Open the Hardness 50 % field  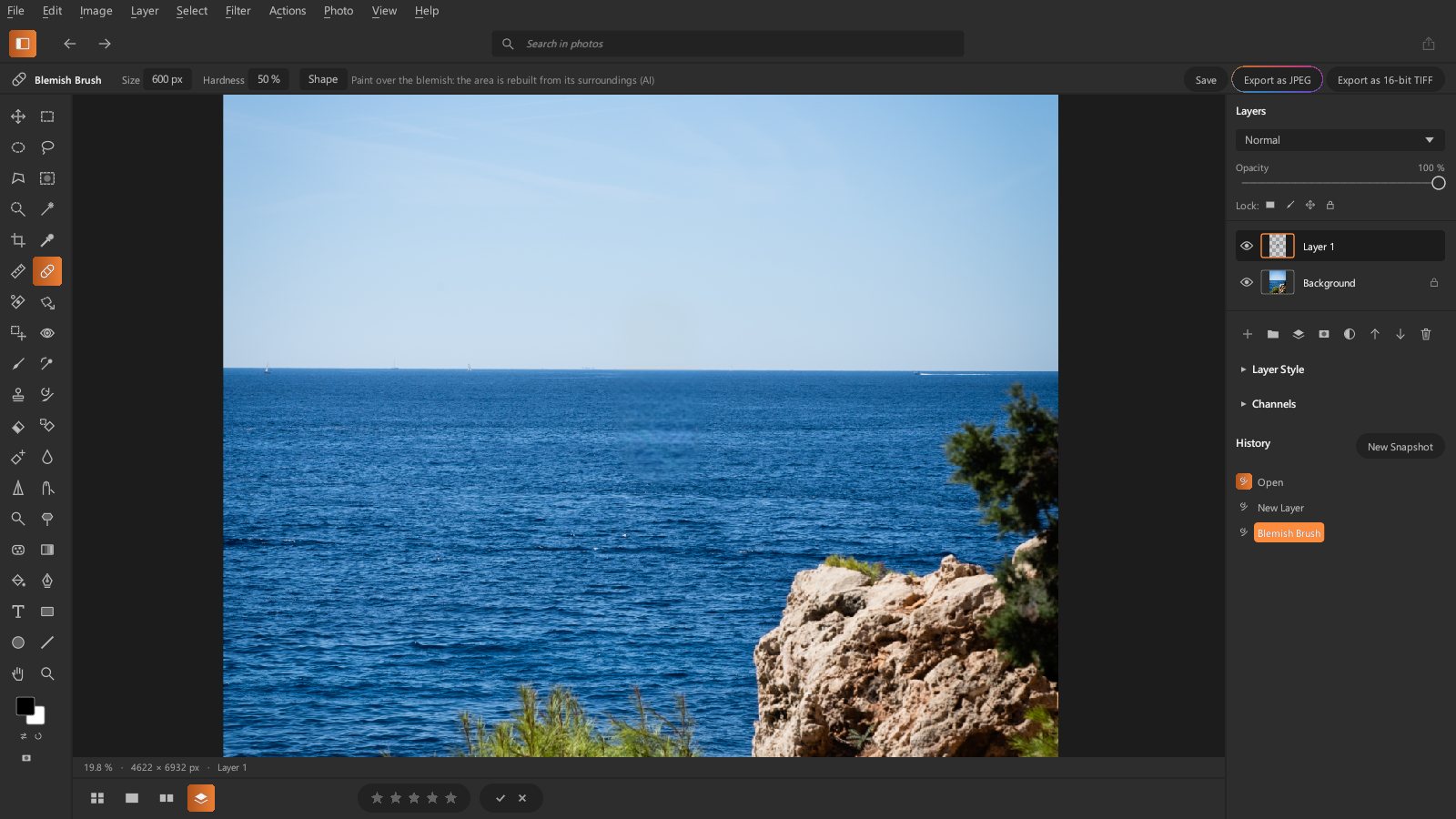point(268,79)
